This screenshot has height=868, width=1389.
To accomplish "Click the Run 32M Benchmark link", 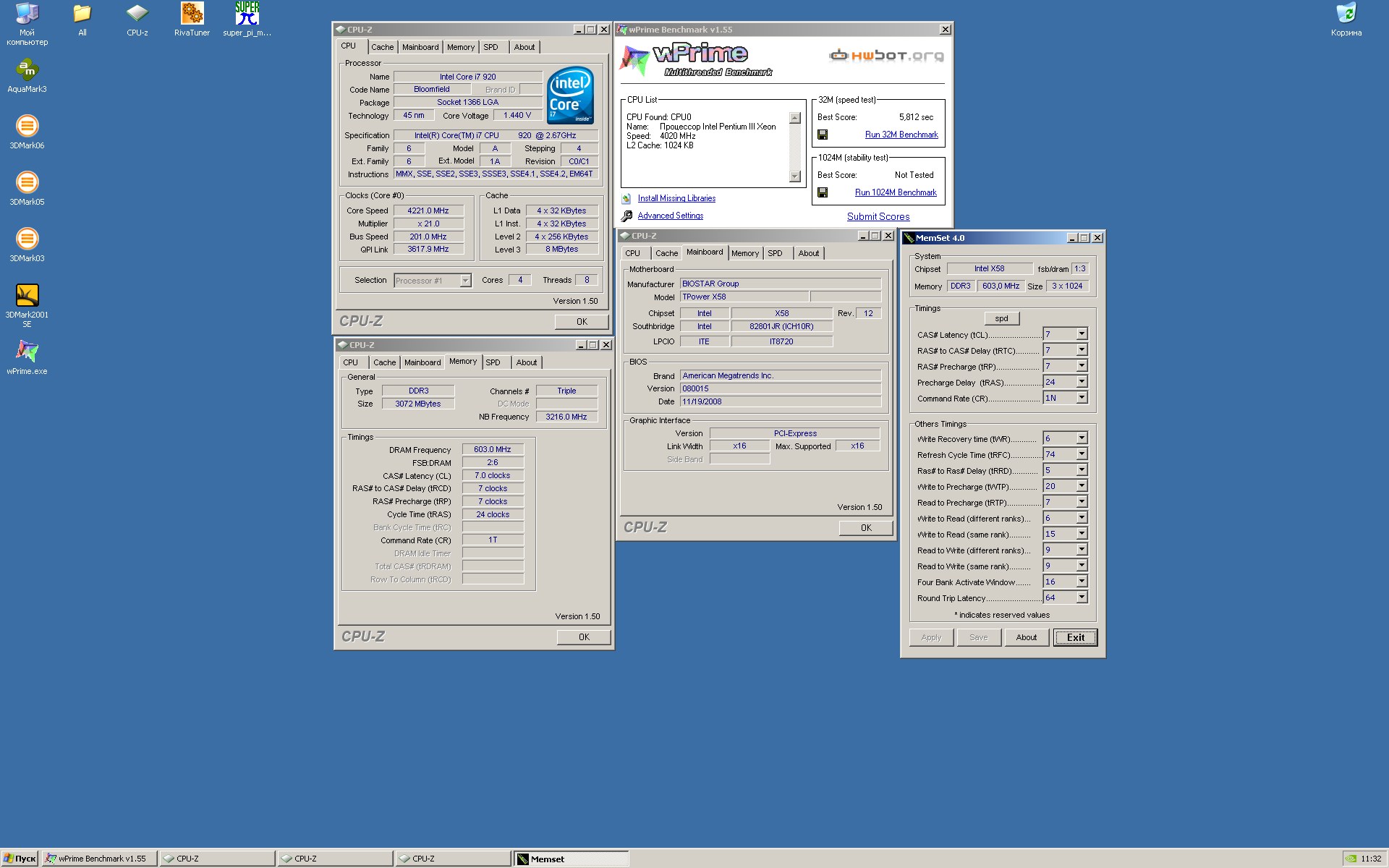I will 901,135.
